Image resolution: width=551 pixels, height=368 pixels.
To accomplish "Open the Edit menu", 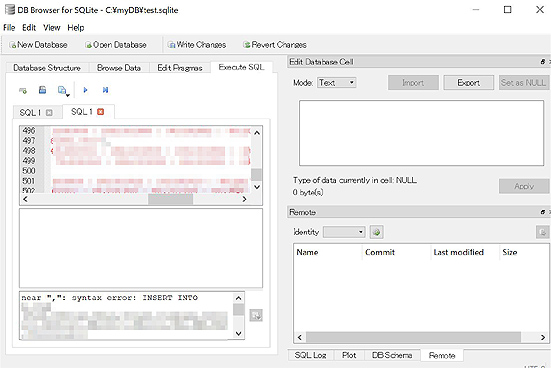I will (x=29, y=27).
